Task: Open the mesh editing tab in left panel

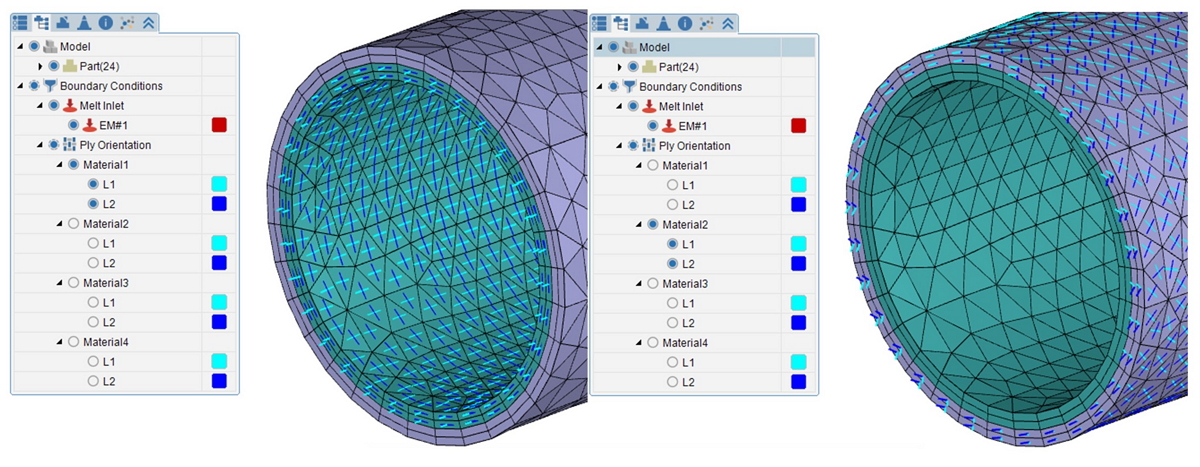Action: (x=63, y=22)
